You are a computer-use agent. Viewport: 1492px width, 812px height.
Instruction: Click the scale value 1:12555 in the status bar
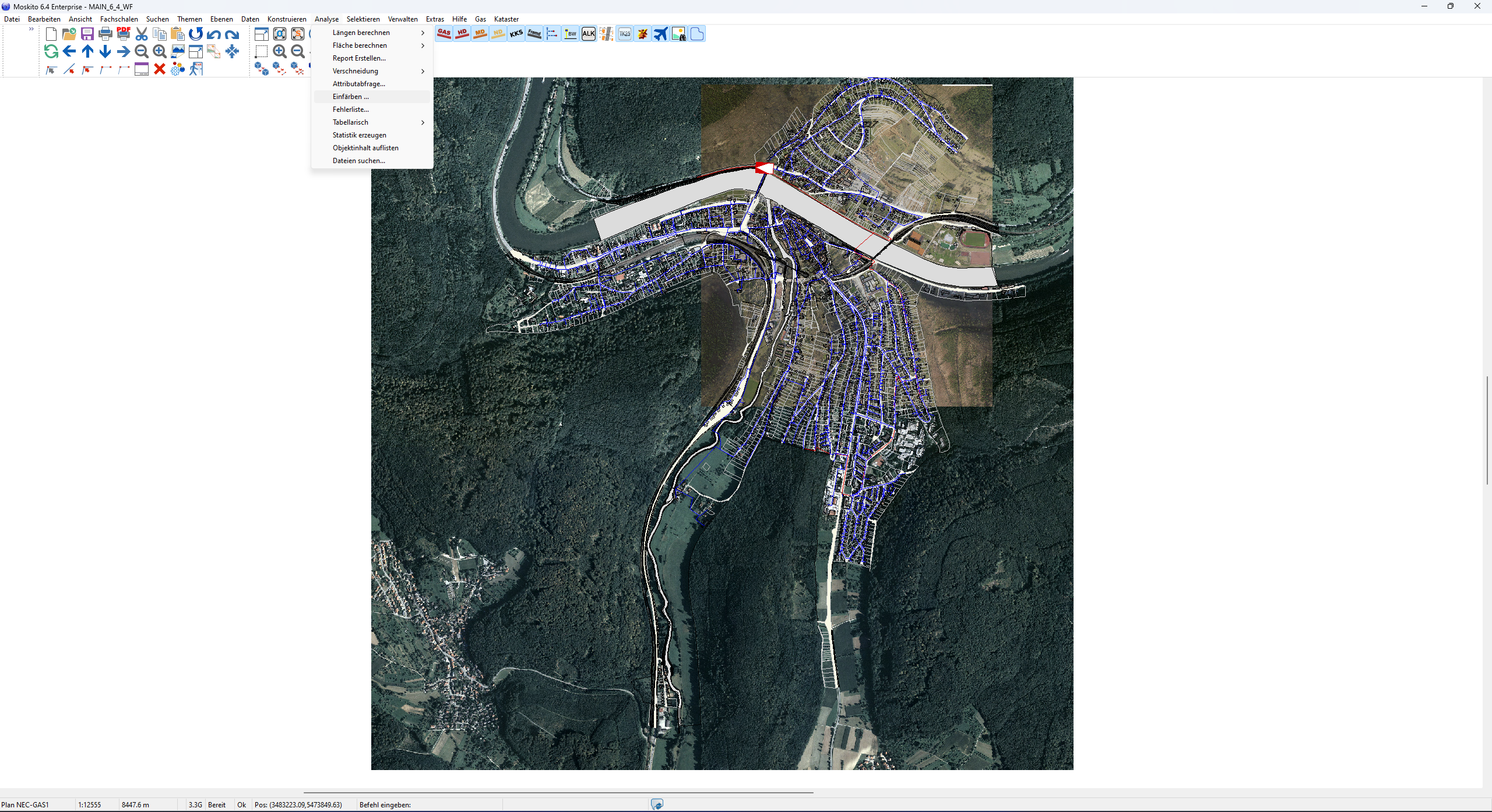(90, 805)
